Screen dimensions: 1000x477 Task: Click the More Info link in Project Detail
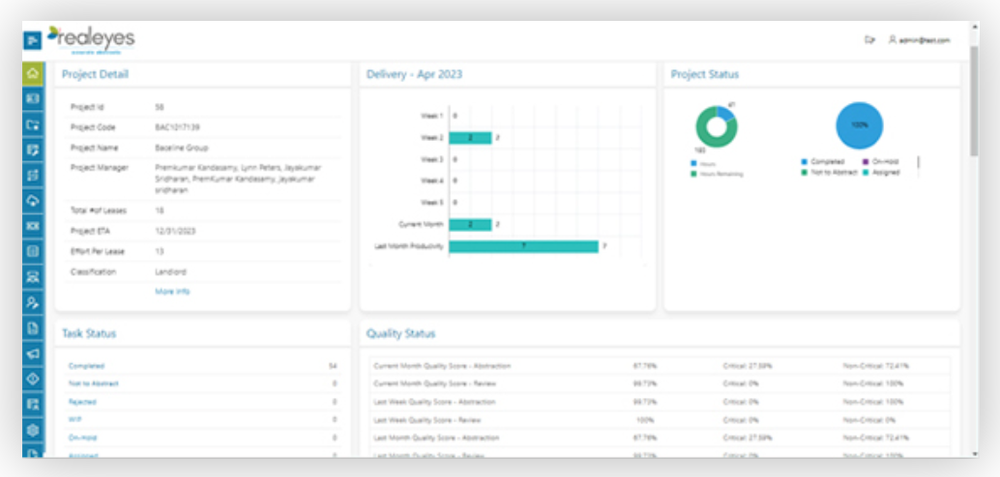(172, 291)
